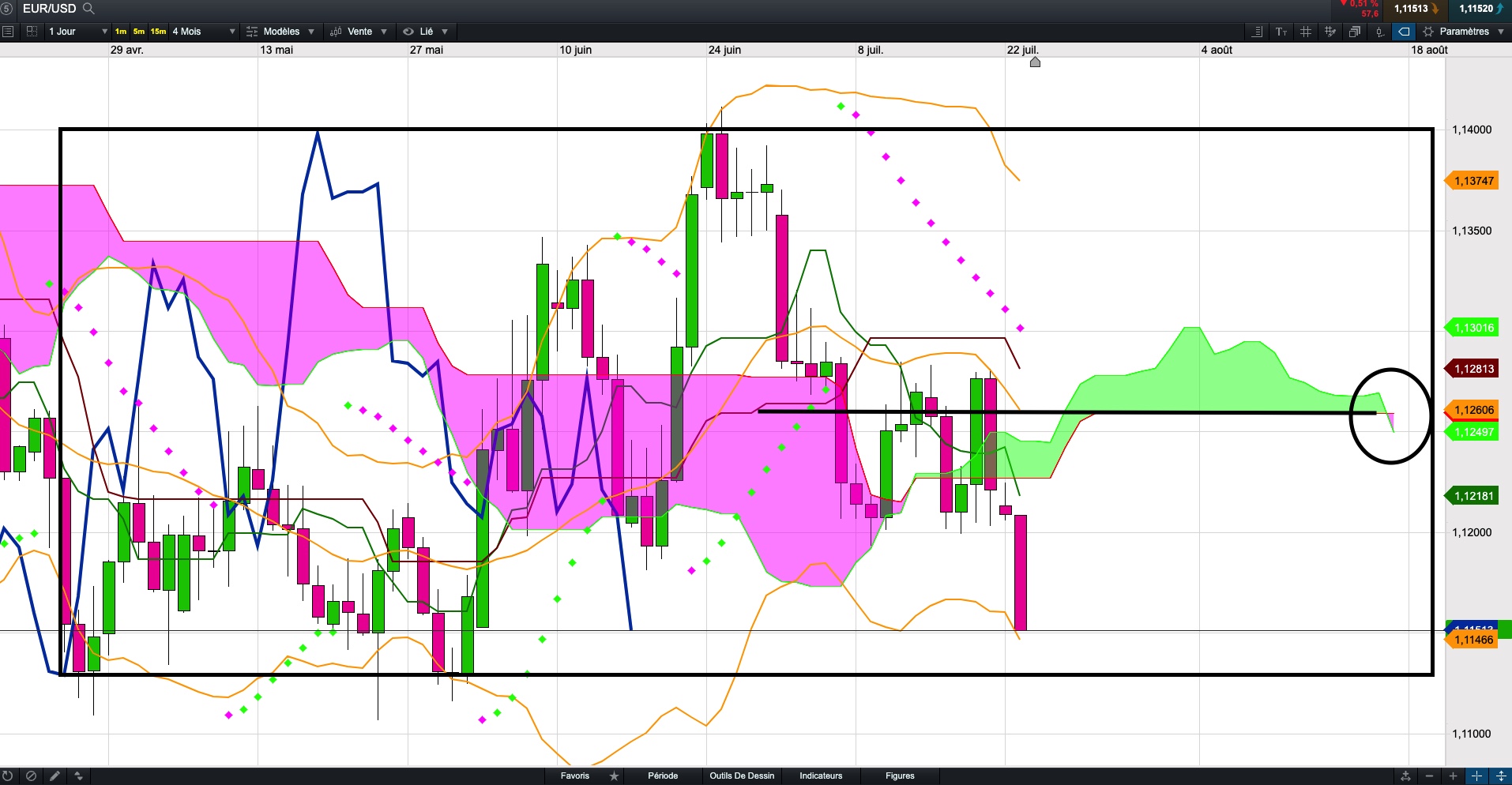Viewport: 1512px width, 785px height.
Task: Click the Favoris star icon
Action: [x=615, y=776]
